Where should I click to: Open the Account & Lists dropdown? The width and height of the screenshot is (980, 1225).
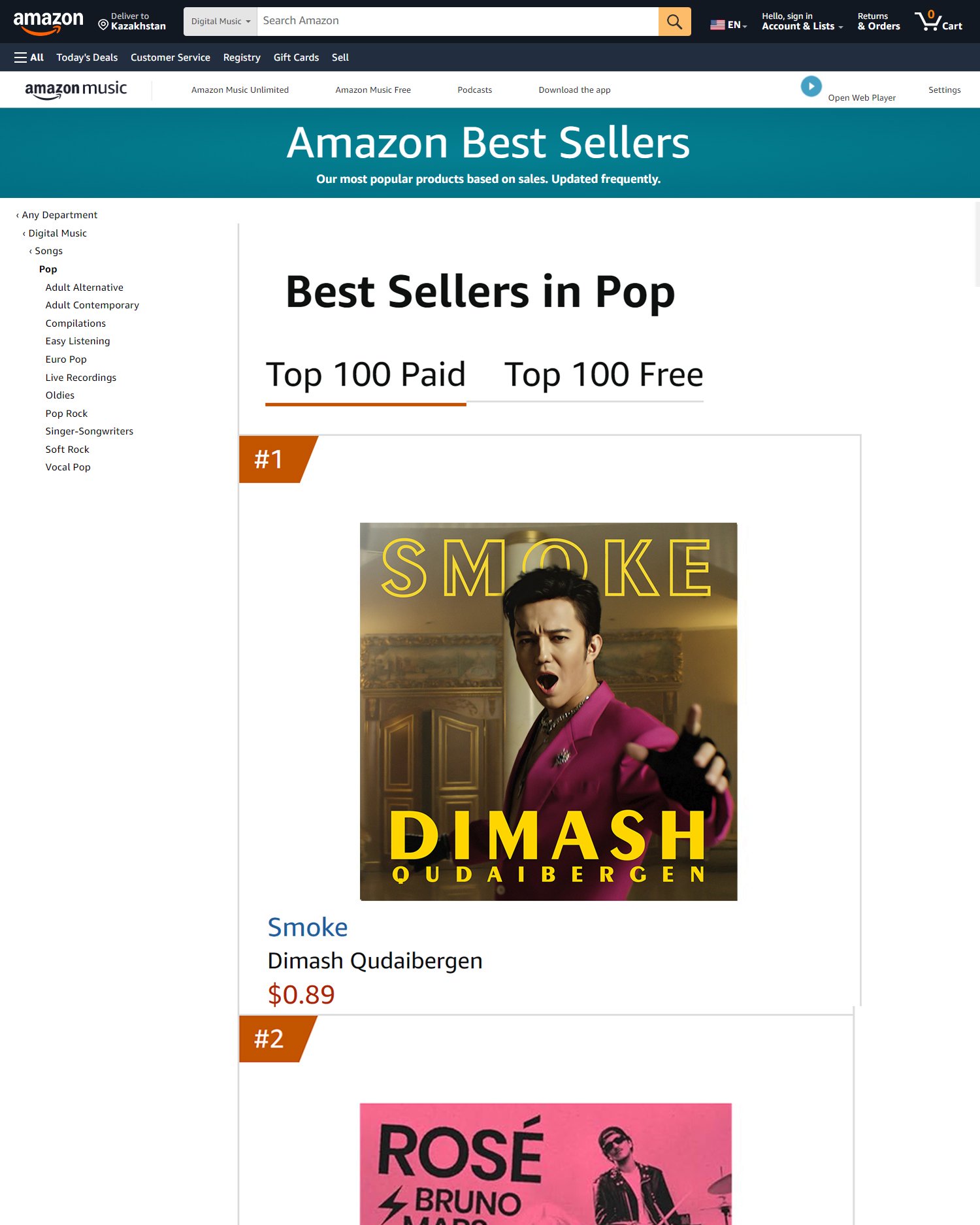click(802, 22)
